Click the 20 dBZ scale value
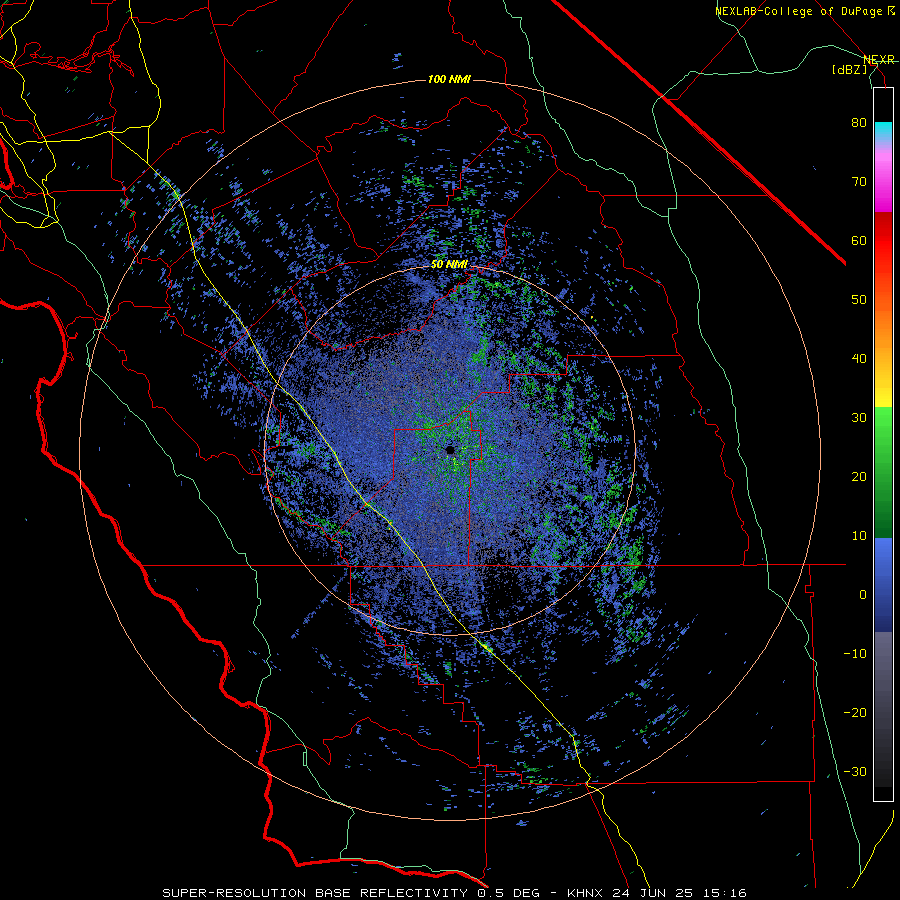Screen dimensions: 900x900 [x=859, y=476]
